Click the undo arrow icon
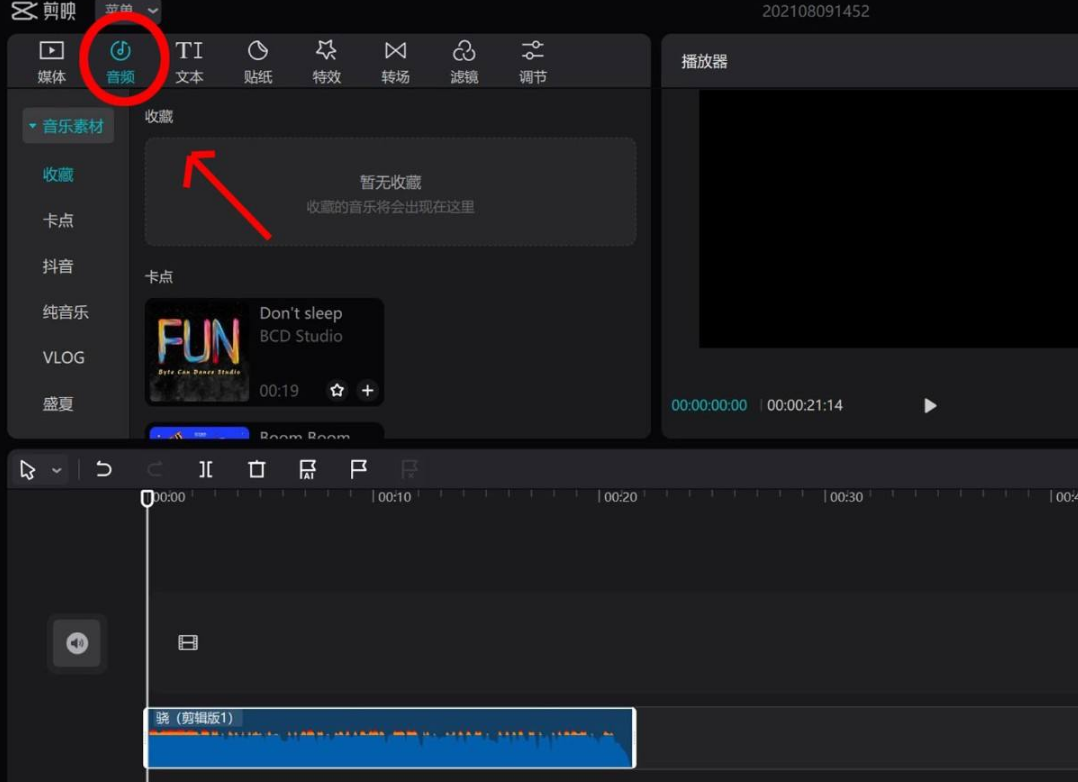 [x=104, y=469]
